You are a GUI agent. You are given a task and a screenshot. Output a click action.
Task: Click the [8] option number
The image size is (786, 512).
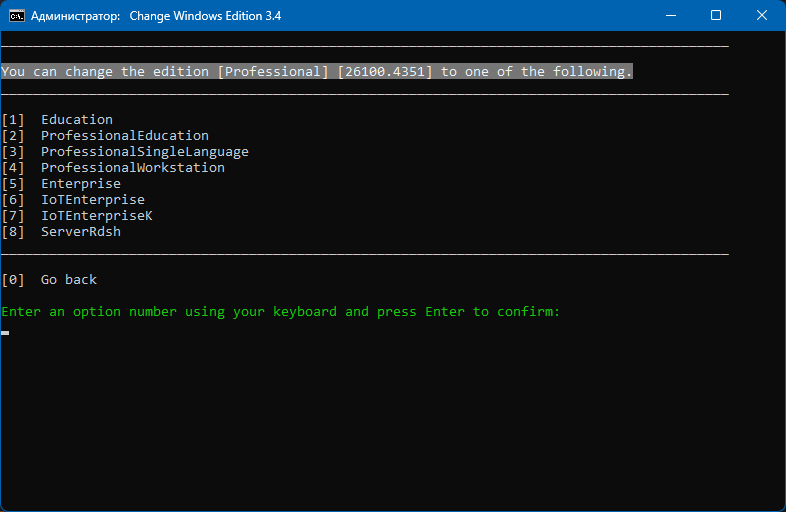13,232
